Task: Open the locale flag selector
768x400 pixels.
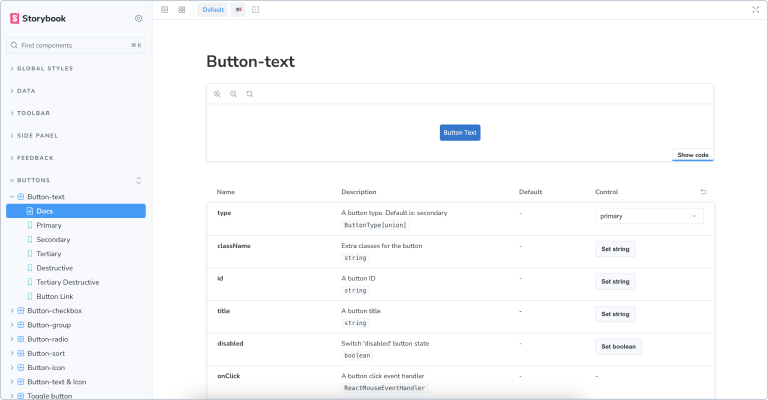Action: [239, 10]
